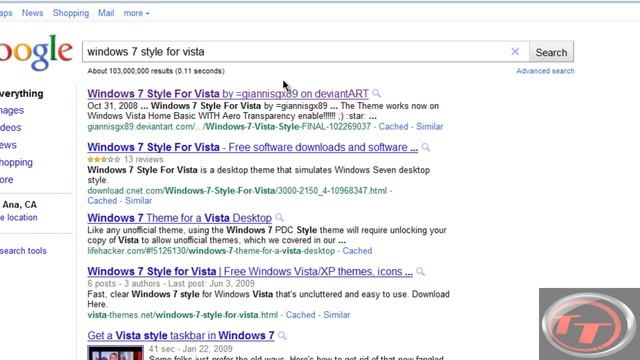Click the download.cnet.com URL text

[x=237, y=191]
